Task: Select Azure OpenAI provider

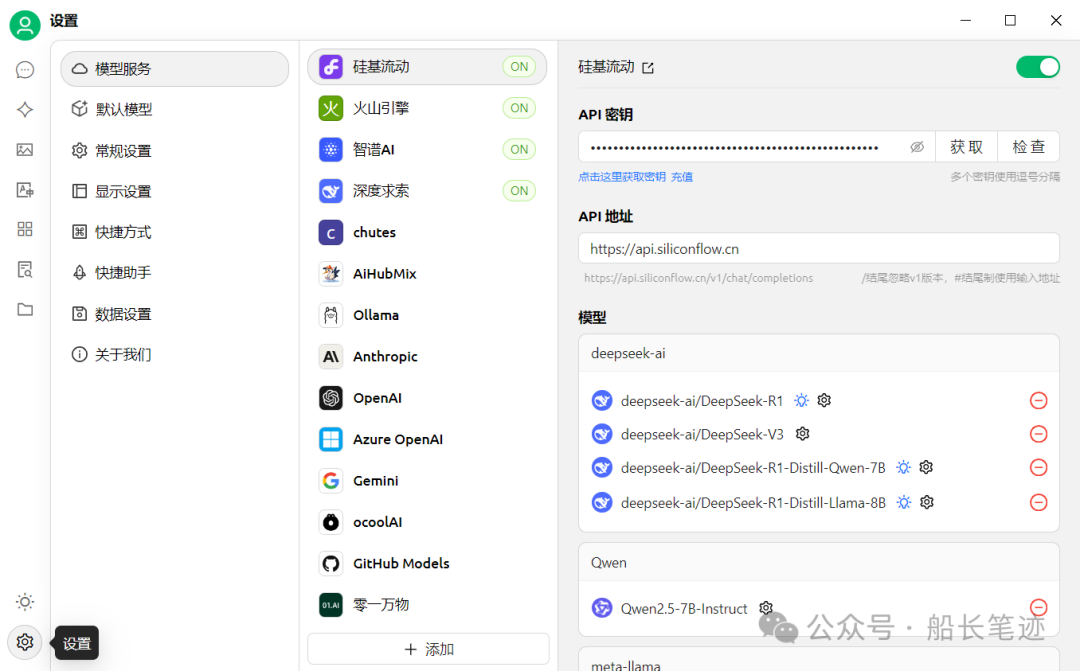Action: click(x=427, y=439)
